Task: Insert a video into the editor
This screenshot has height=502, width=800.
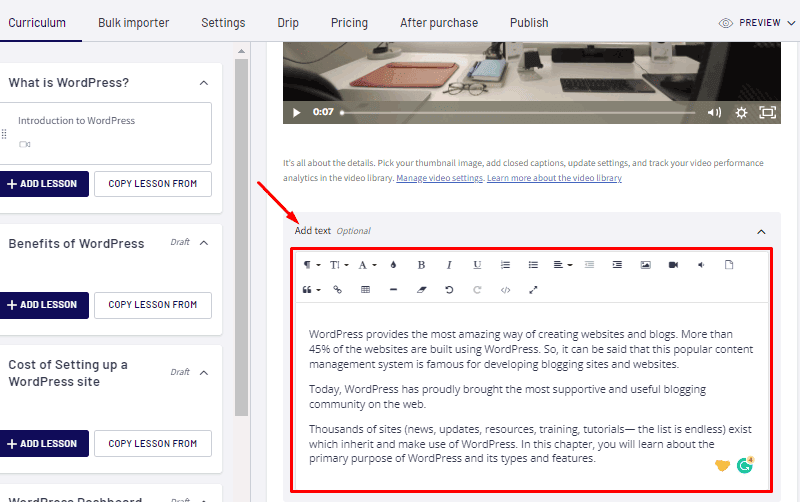Action: click(673, 265)
